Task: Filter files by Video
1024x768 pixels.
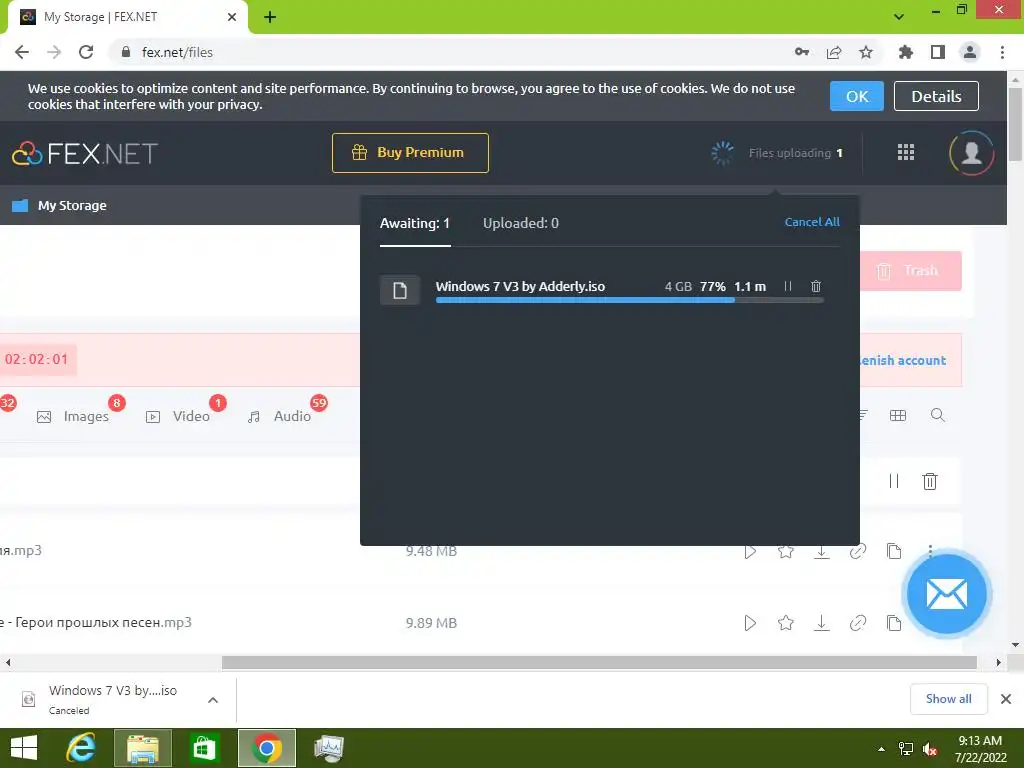Action: (x=178, y=416)
